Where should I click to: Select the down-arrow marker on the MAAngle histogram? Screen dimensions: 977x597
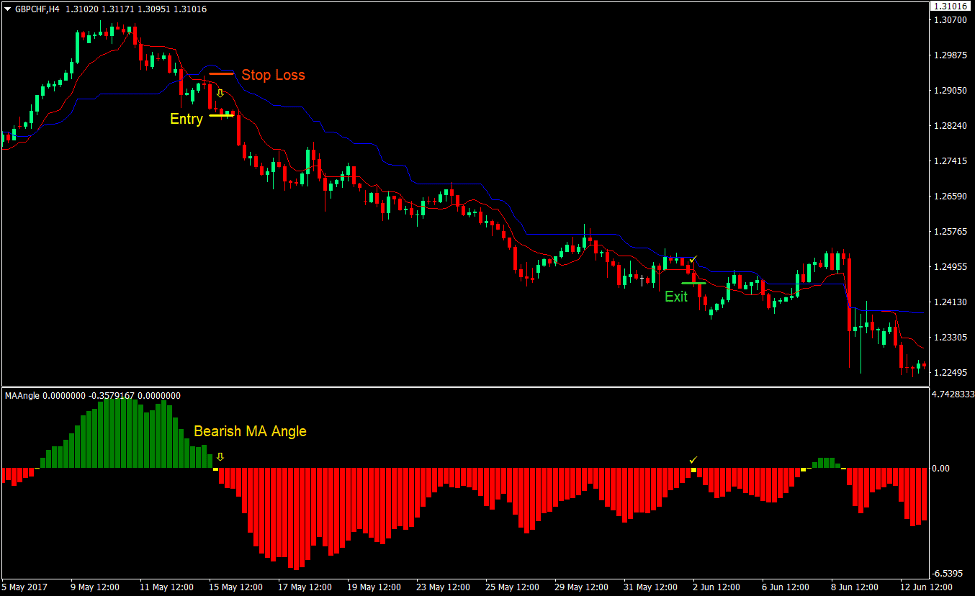[x=220, y=456]
